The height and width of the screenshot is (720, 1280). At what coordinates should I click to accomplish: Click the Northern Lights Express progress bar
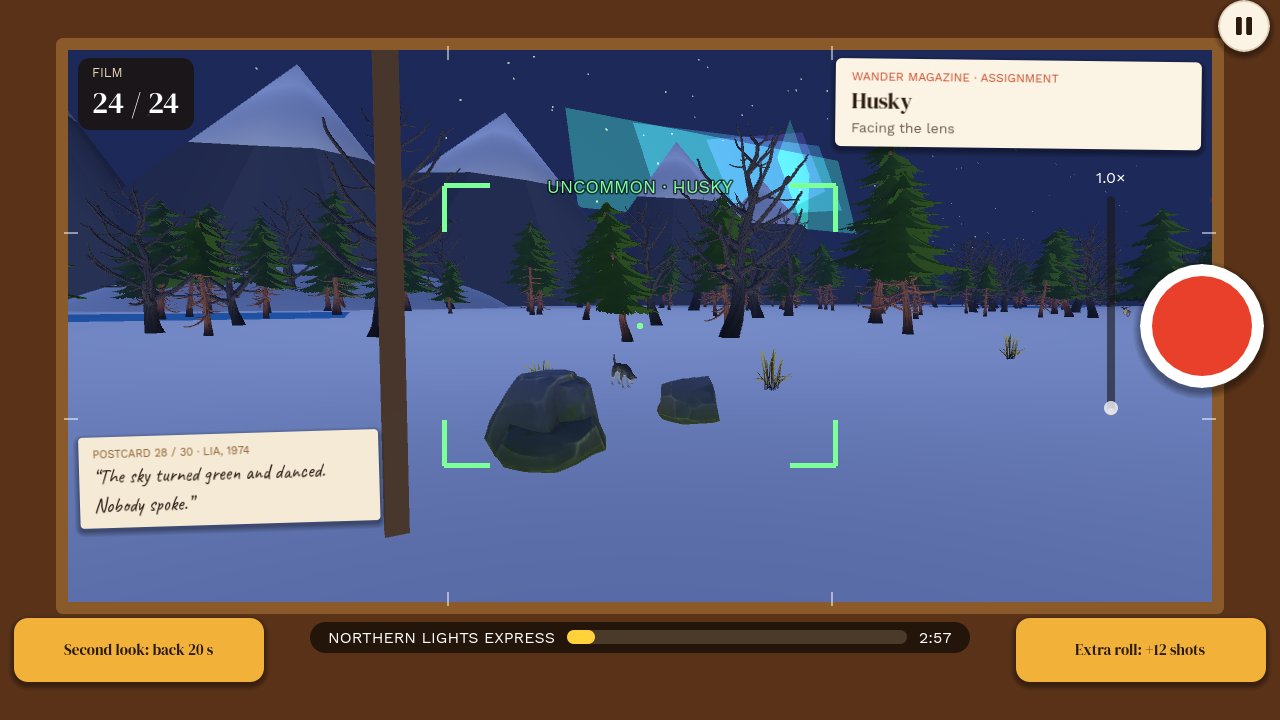[x=737, y=637]
